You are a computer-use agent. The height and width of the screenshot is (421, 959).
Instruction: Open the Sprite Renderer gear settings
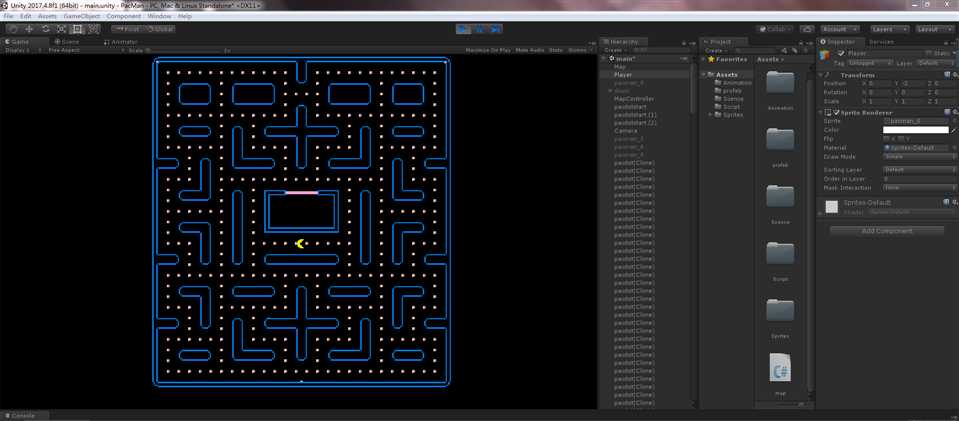tap(953, 113)
